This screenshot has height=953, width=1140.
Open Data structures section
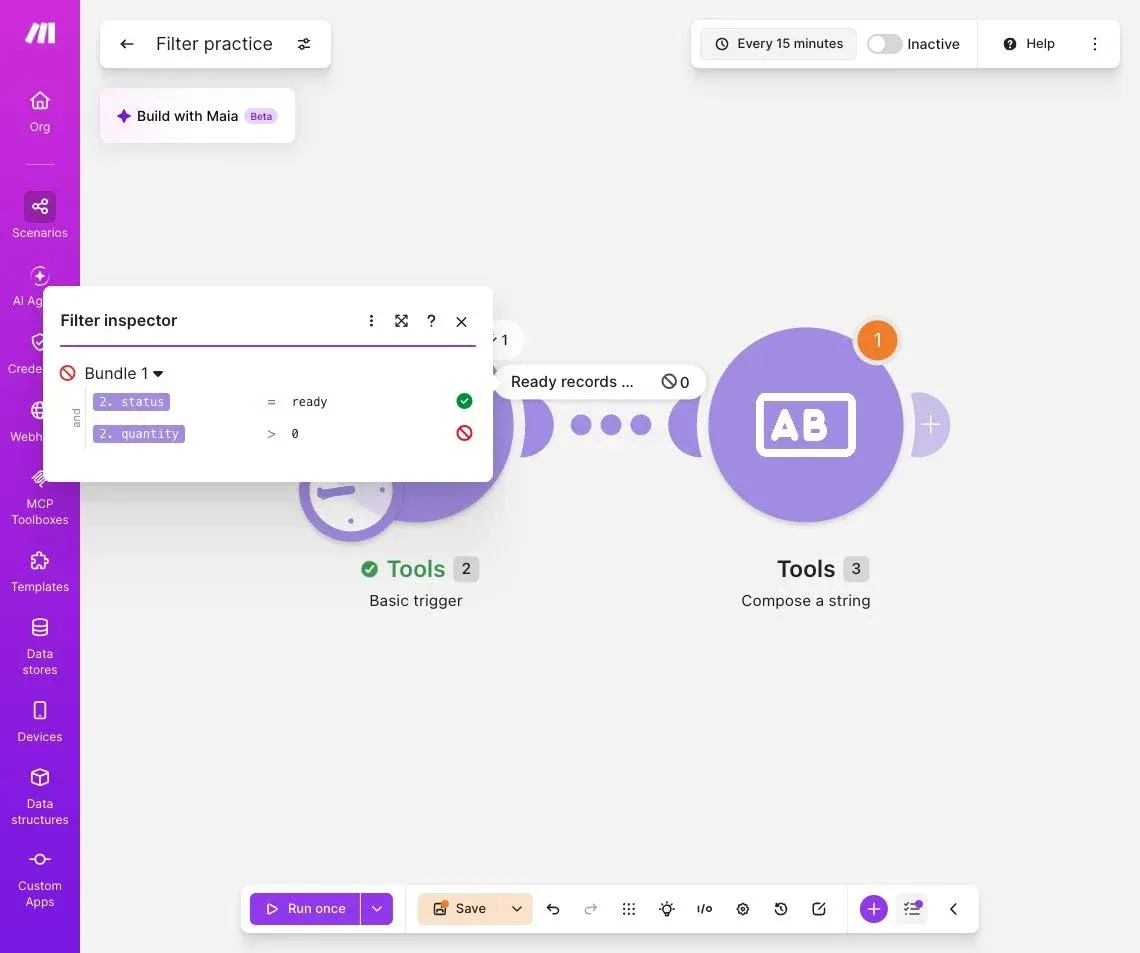tap(40, 796)
